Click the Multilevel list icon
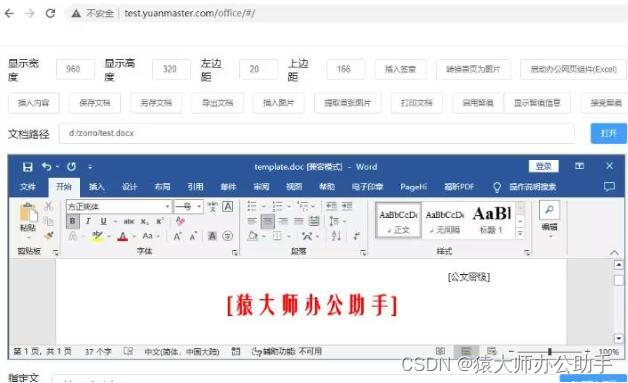The image size is (628, 383). pos(303,206)
